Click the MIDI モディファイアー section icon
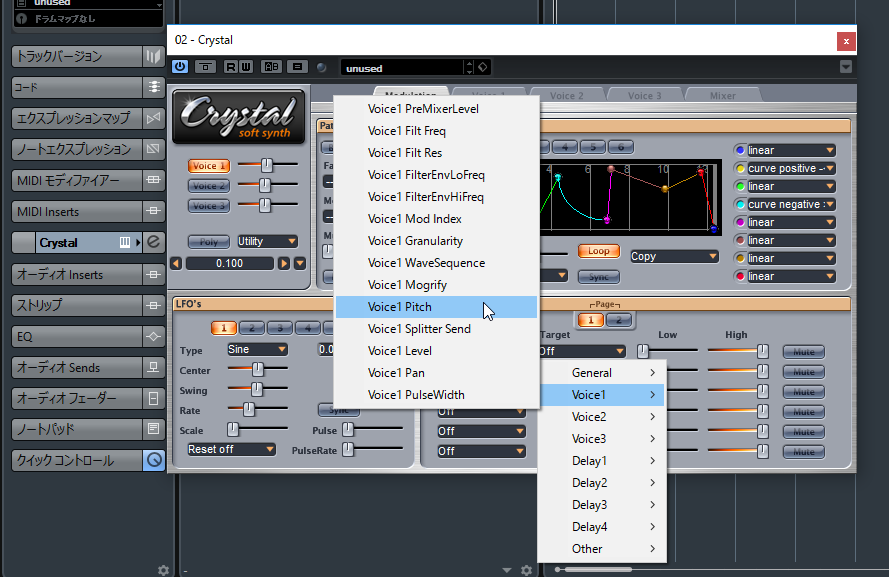The height and width of the screenshot is (577, 889). coord(153,180)
